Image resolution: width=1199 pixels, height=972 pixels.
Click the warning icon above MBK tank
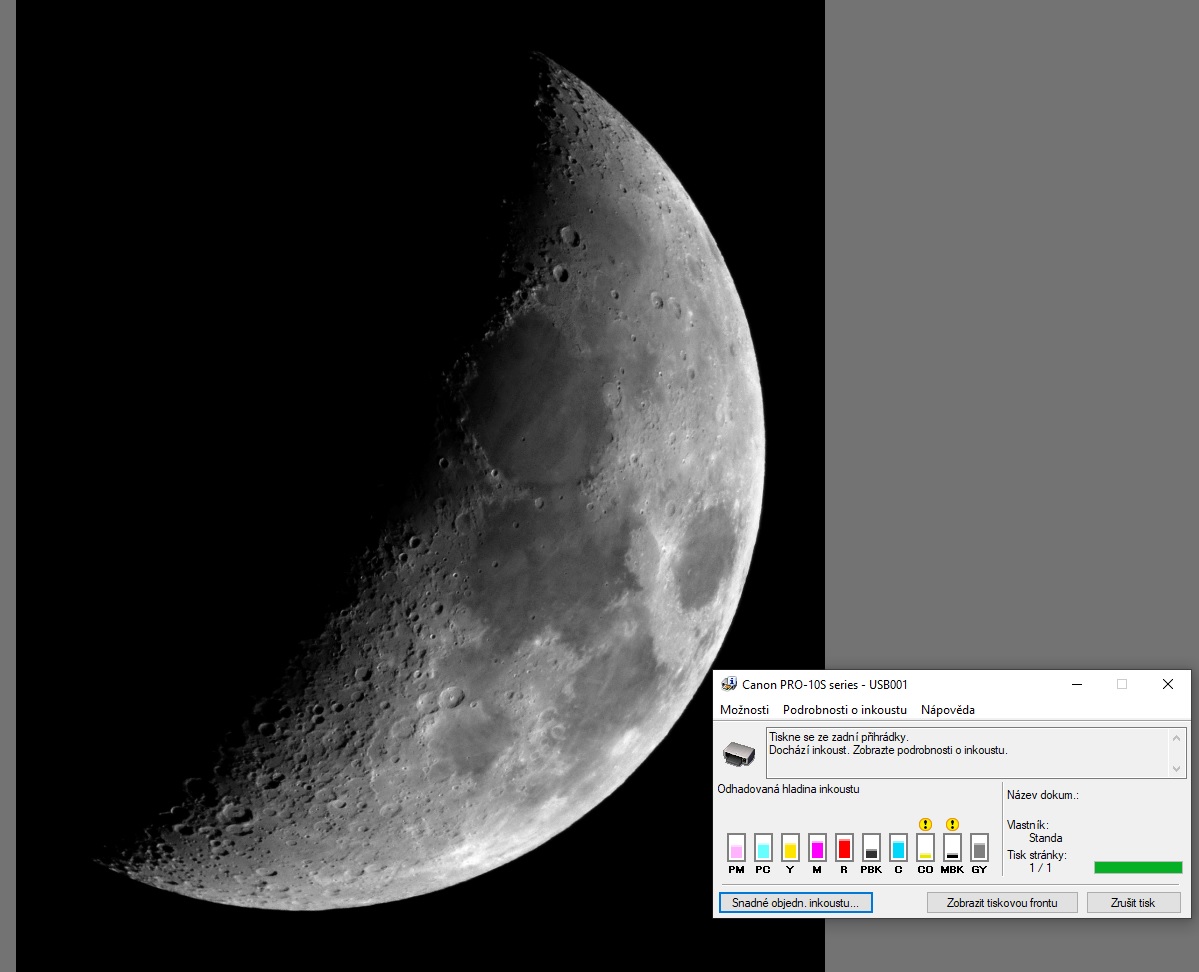coord(952,825)
